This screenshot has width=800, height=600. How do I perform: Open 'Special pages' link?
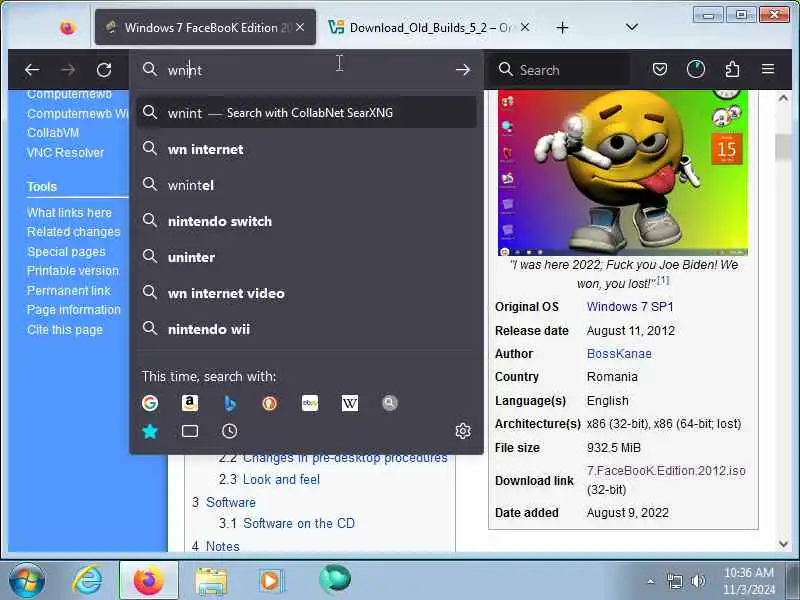coord(66,252)
